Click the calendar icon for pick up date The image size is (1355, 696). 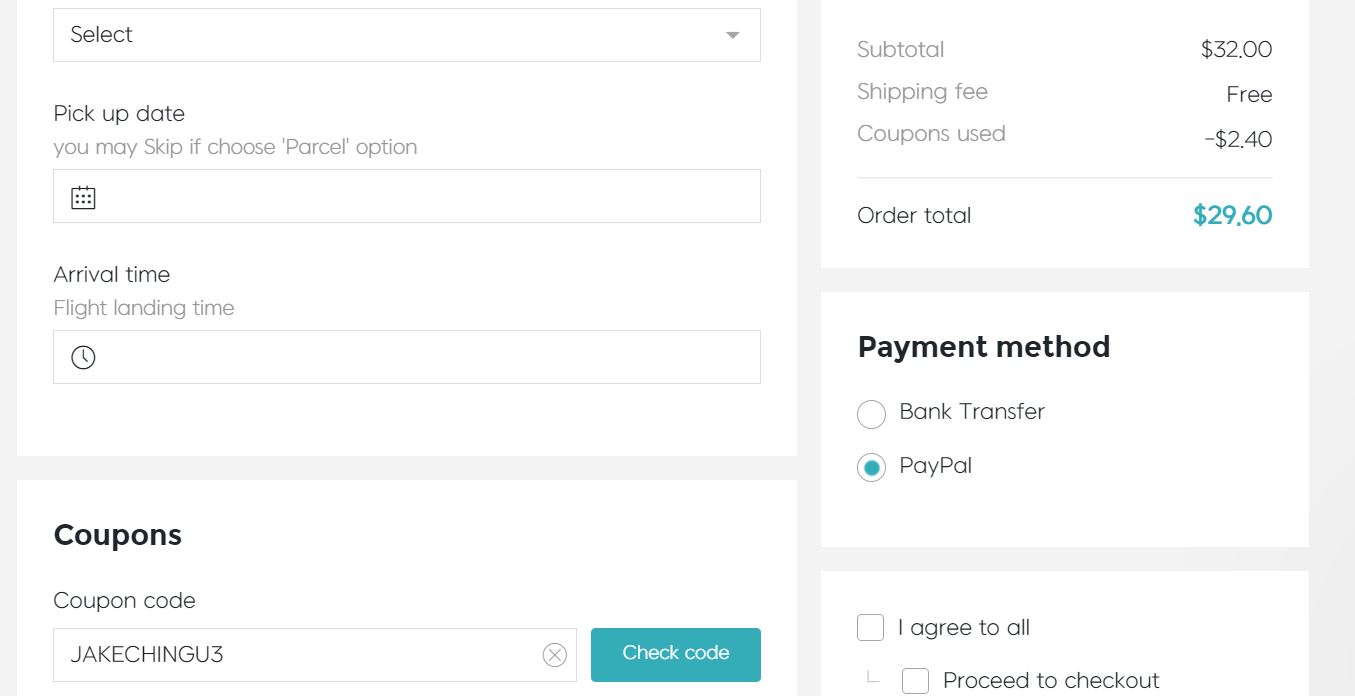[x=83, y=197]
